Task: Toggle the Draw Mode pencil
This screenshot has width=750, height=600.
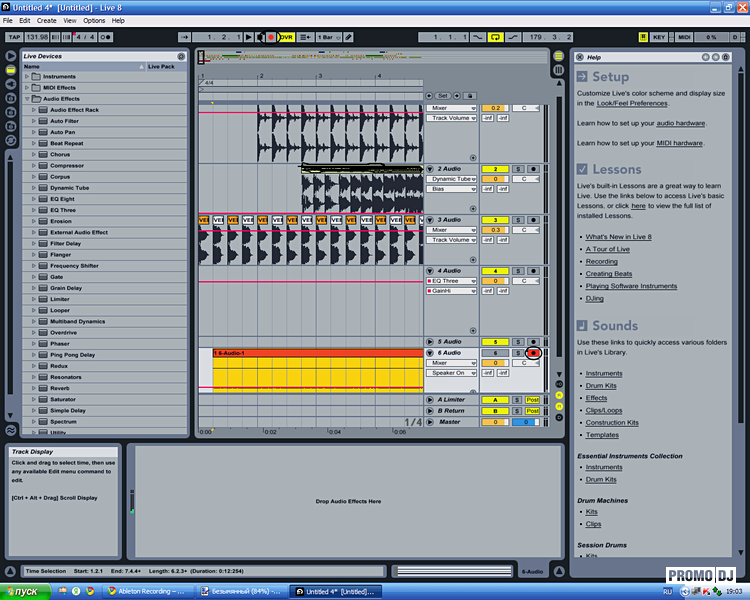Action: coord(349,37)
